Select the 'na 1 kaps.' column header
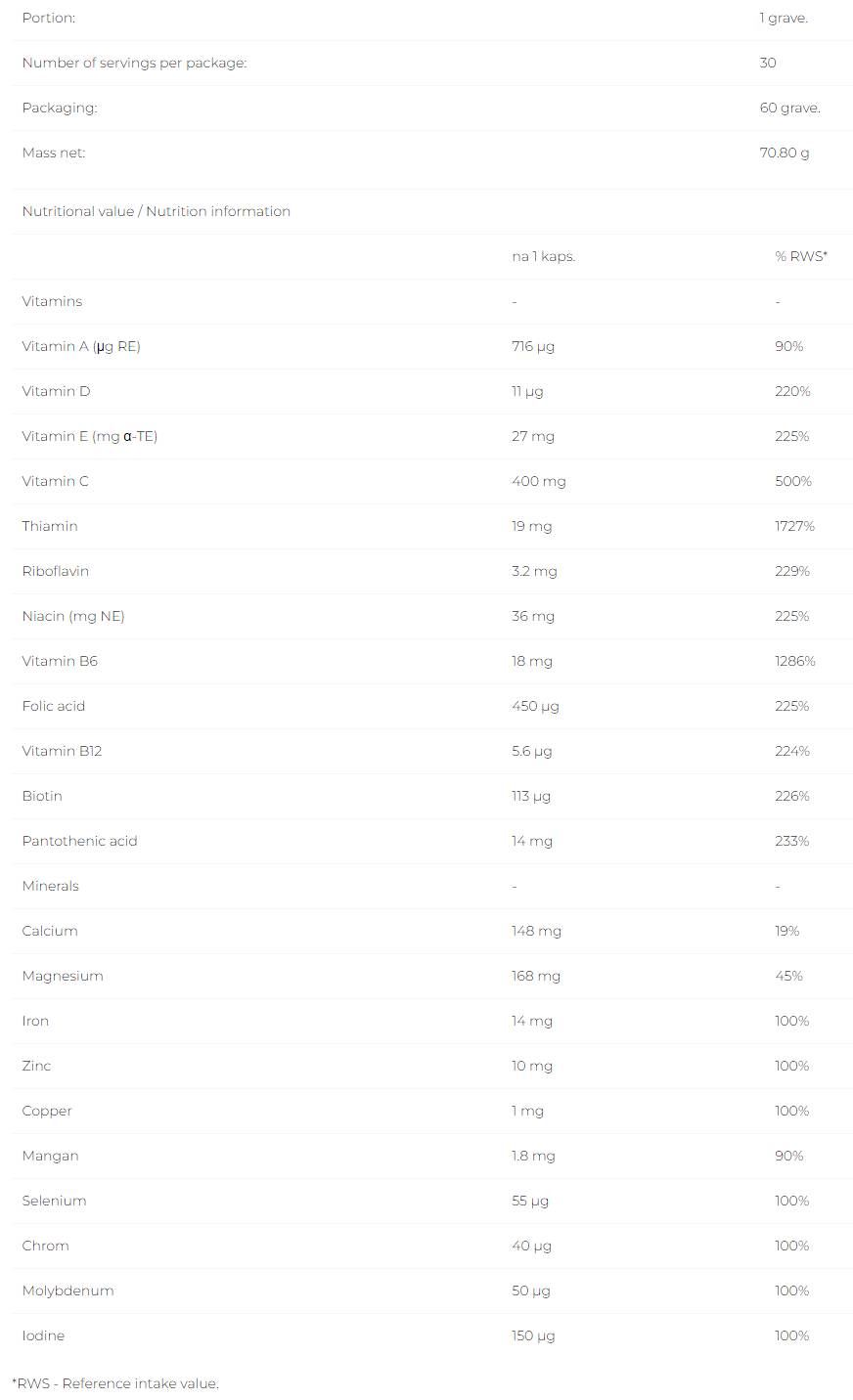853x1400 pixels. 543,256
